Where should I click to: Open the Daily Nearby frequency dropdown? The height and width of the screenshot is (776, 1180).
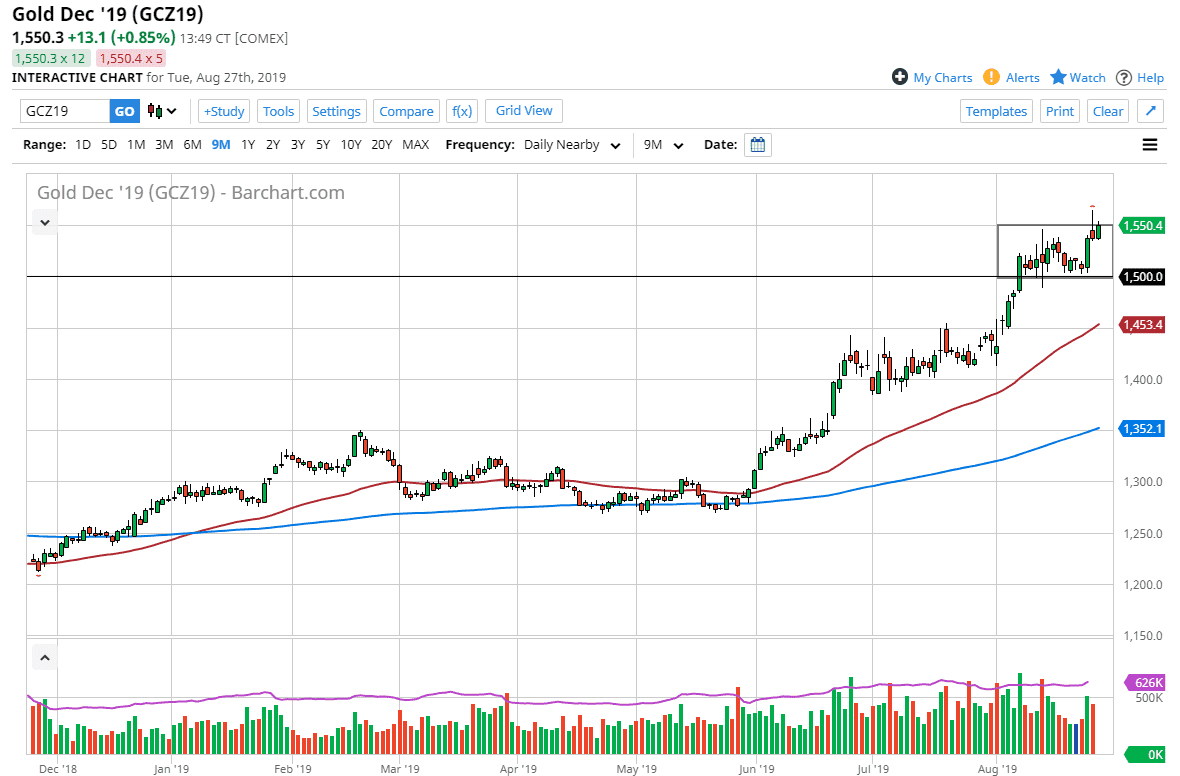point(570,145)
